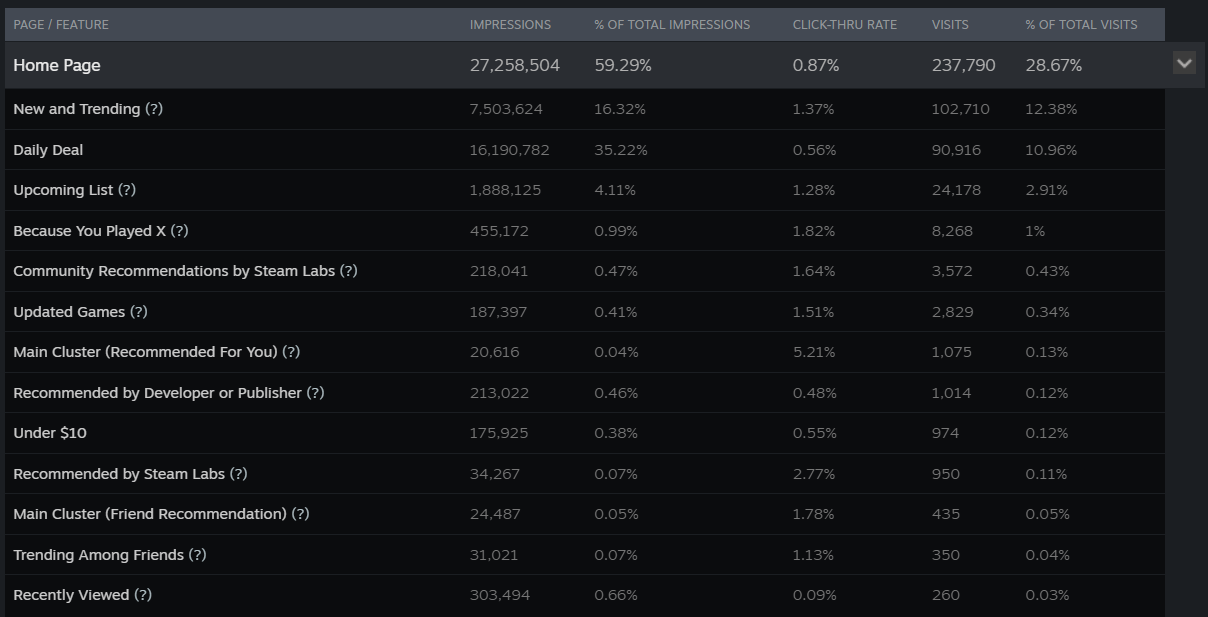Viewport: 1208px width, 617px height.
Task: Open the Main Cluster (Friend Recommendation) (?) marker
Action: [300, 514]
